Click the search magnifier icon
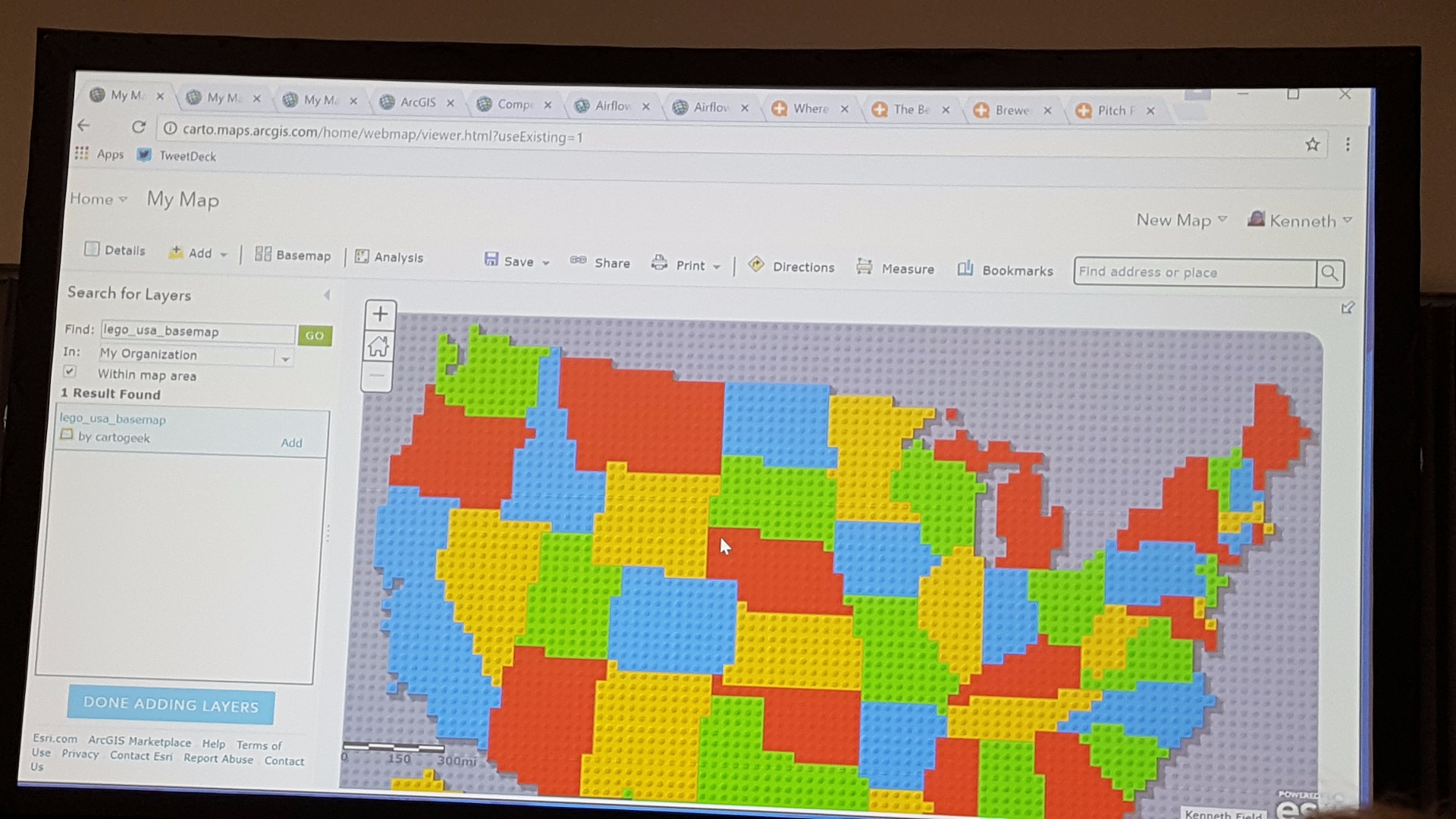The image size is (1456, 819). (1329, 273)
